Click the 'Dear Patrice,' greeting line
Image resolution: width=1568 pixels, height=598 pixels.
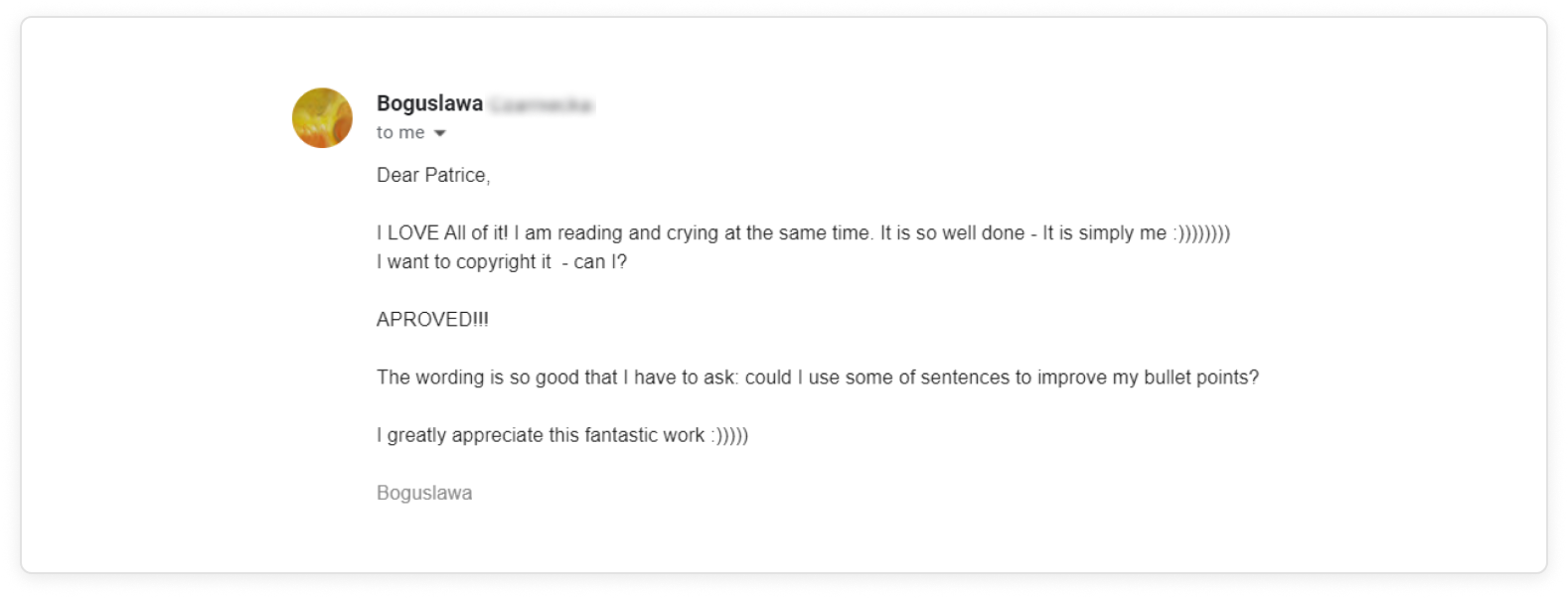[x=433, y=175]
